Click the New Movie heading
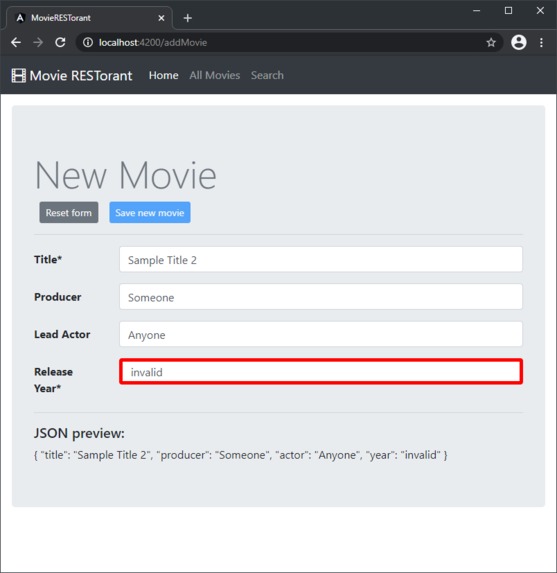Viewport: 557px width, 573px height. [x=125, y=176]
